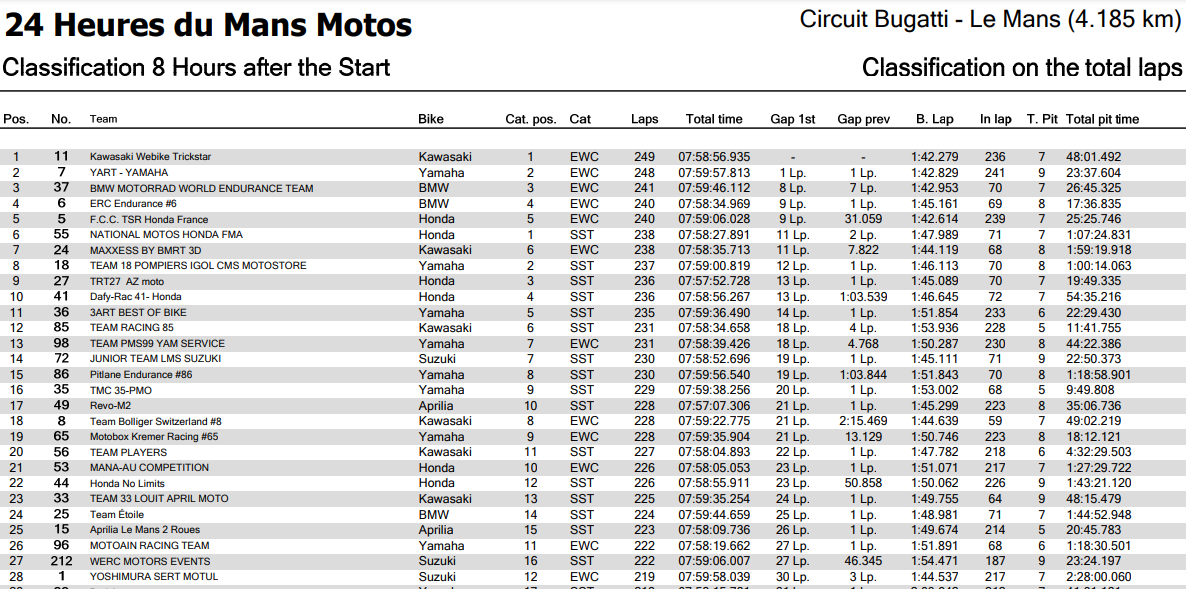Select the YOSHIMURA SERT MOTUL team row
The image size is (1186, 589).
click(x=153, y=577)
